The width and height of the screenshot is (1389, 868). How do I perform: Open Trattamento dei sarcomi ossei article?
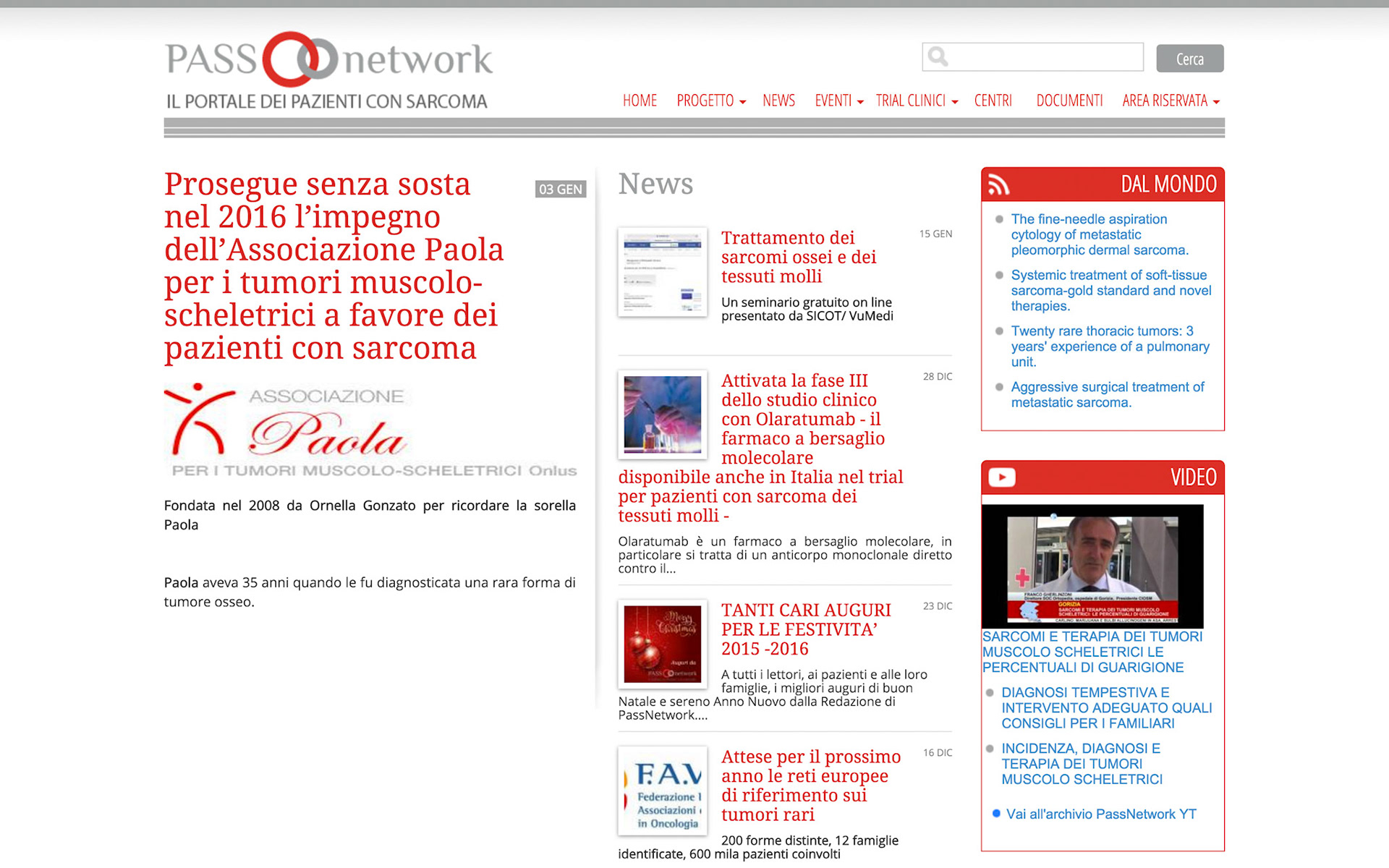click(799, 257)
